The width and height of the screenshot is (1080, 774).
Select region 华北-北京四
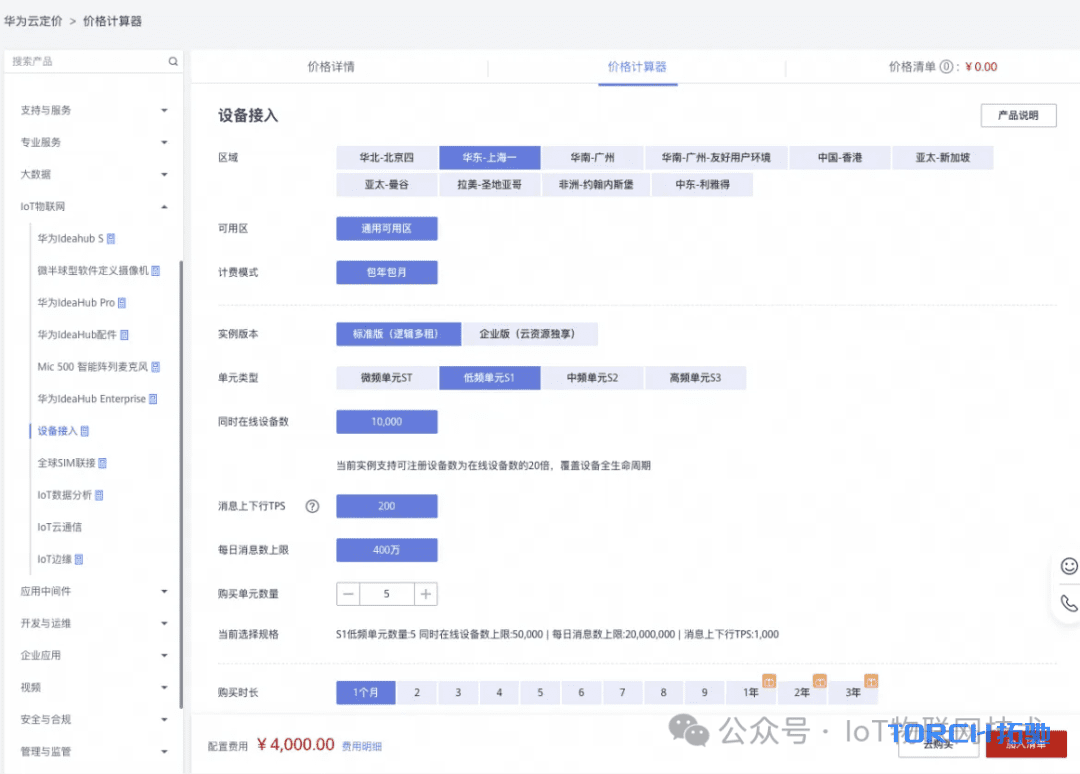tap(386, 158)
